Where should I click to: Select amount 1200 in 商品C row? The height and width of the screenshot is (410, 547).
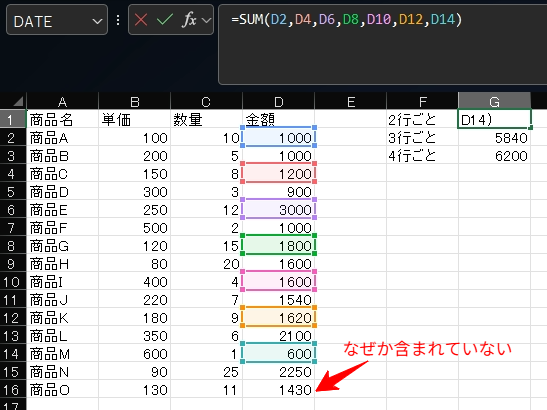278,173
